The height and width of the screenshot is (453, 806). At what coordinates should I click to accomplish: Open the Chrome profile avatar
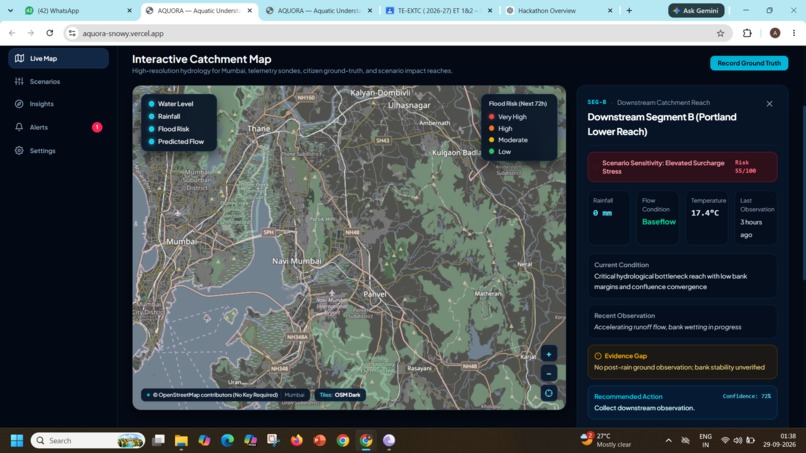(775, 33)
